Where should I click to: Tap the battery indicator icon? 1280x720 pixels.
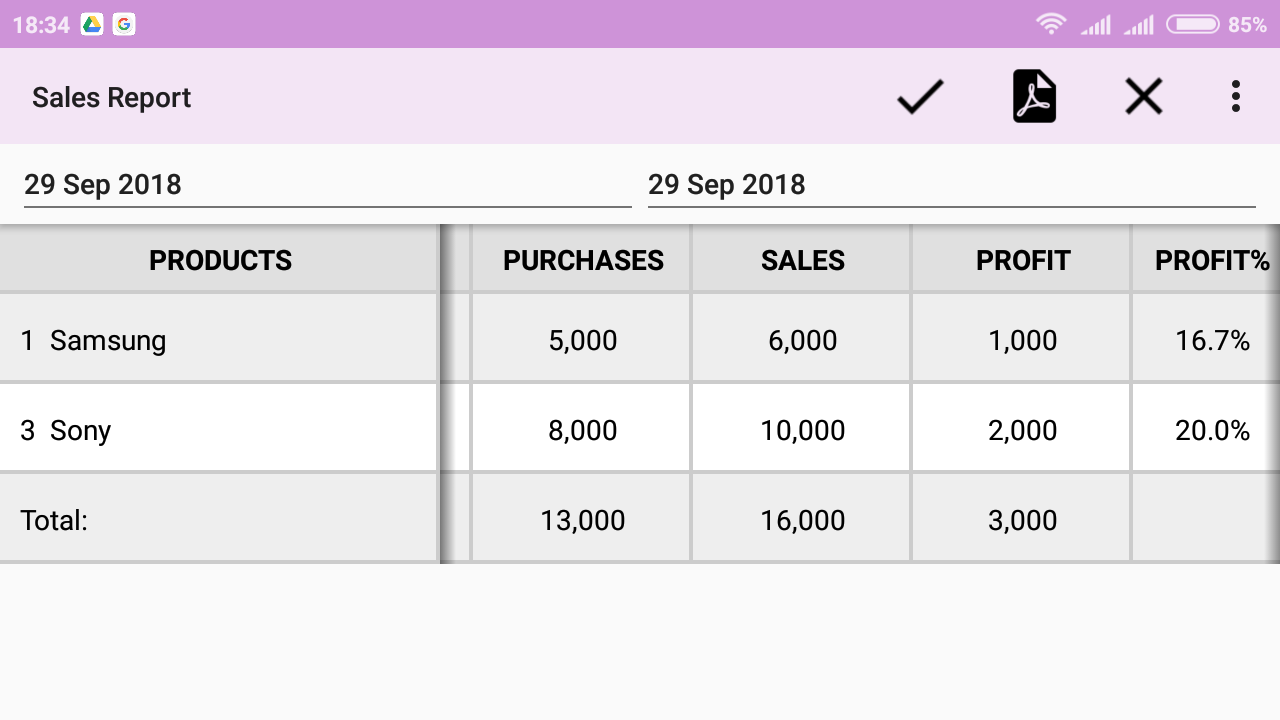click(1192, 25)
